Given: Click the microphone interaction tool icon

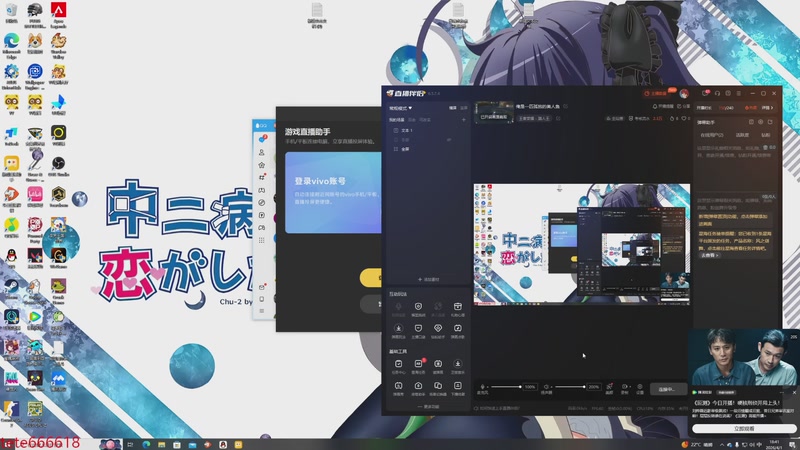Looking at the screenshot, I should (398, 309).
